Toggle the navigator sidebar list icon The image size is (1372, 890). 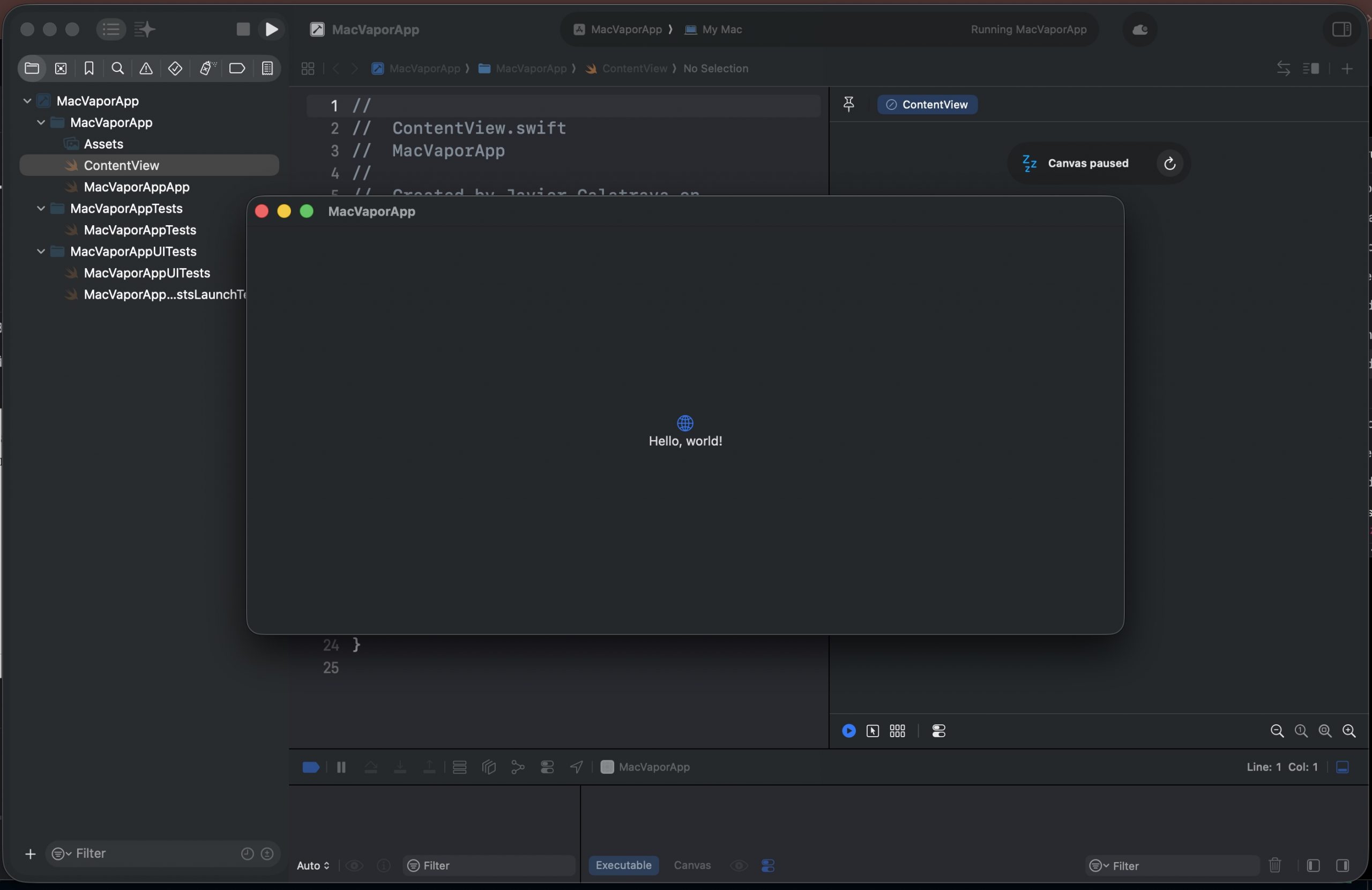click(111, 29)
